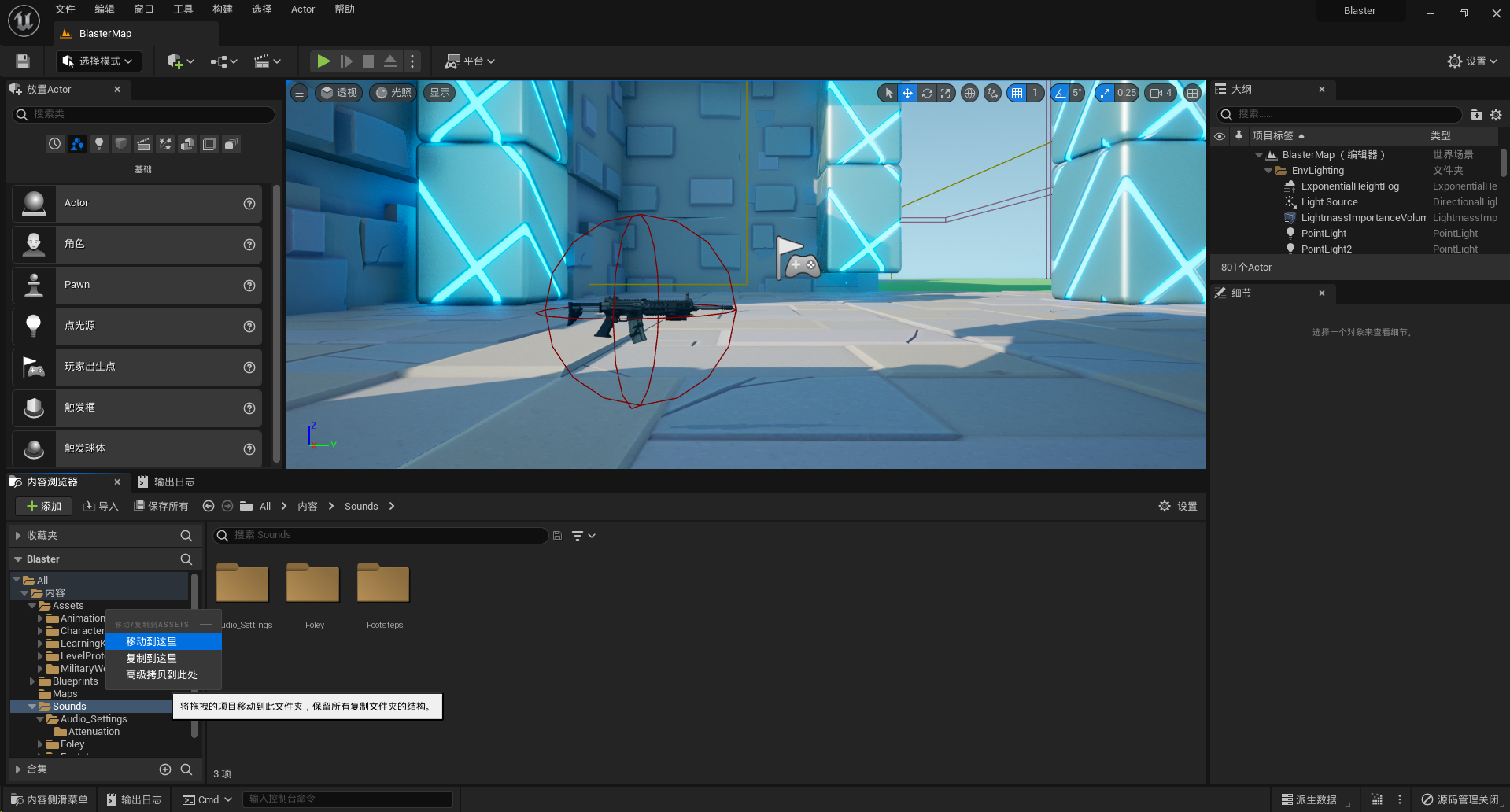Viewport: 1510px width, 812px height.
Task: Select the All Classes category filter
Action: coord(231,144)
